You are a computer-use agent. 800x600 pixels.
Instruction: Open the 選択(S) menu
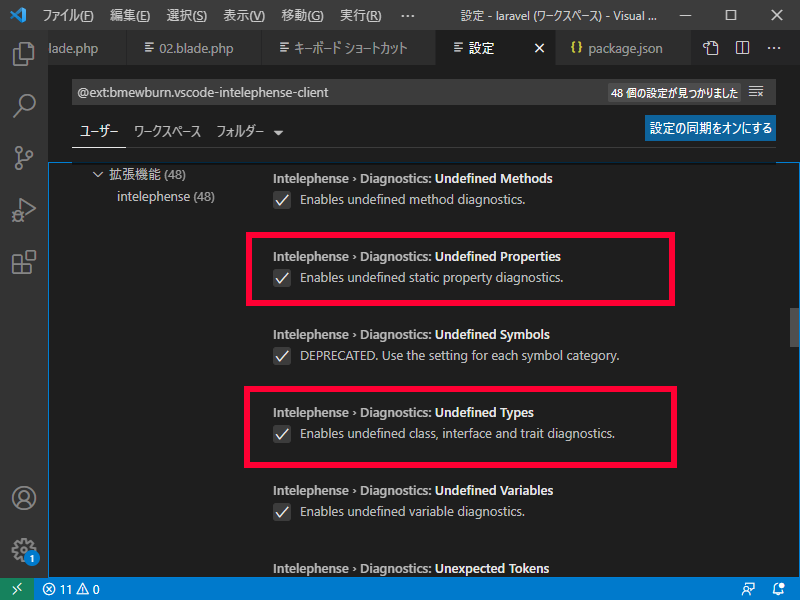tap(186, 16)
